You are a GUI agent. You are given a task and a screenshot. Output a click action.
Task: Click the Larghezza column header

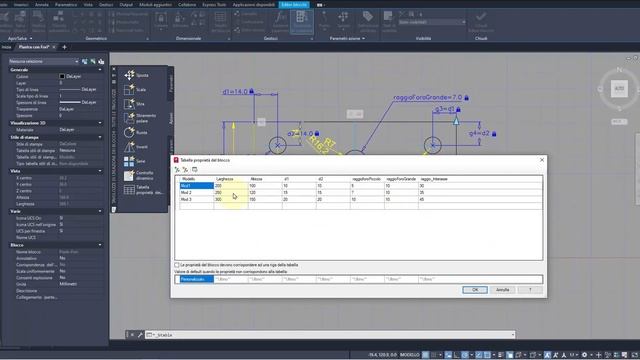click(231, 179)
